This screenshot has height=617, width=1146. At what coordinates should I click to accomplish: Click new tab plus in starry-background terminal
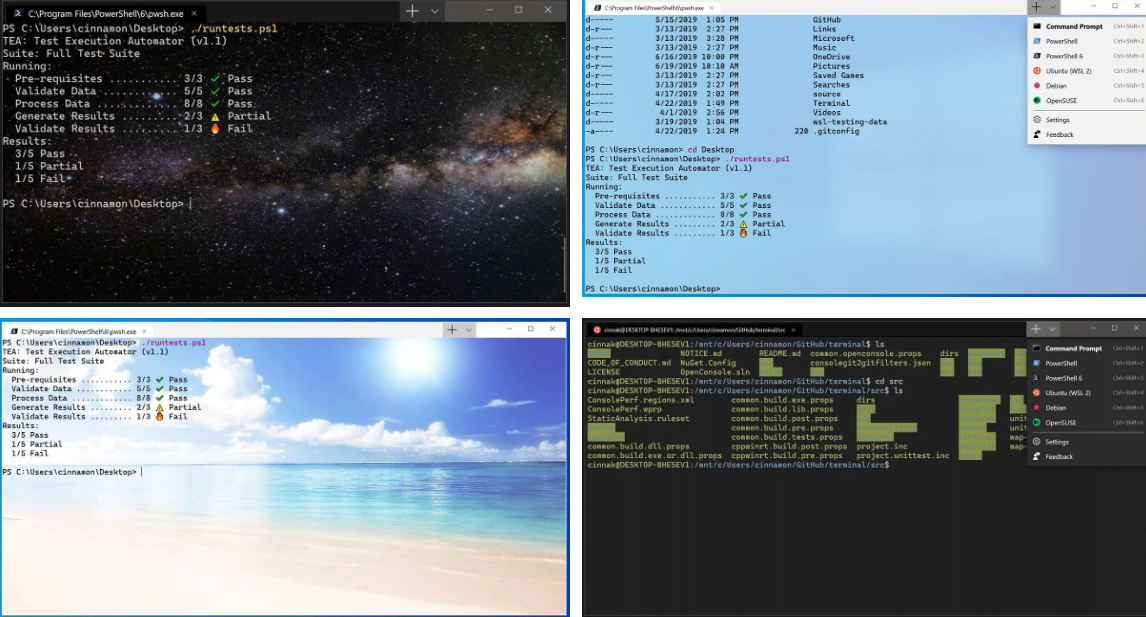coord(413,11)
